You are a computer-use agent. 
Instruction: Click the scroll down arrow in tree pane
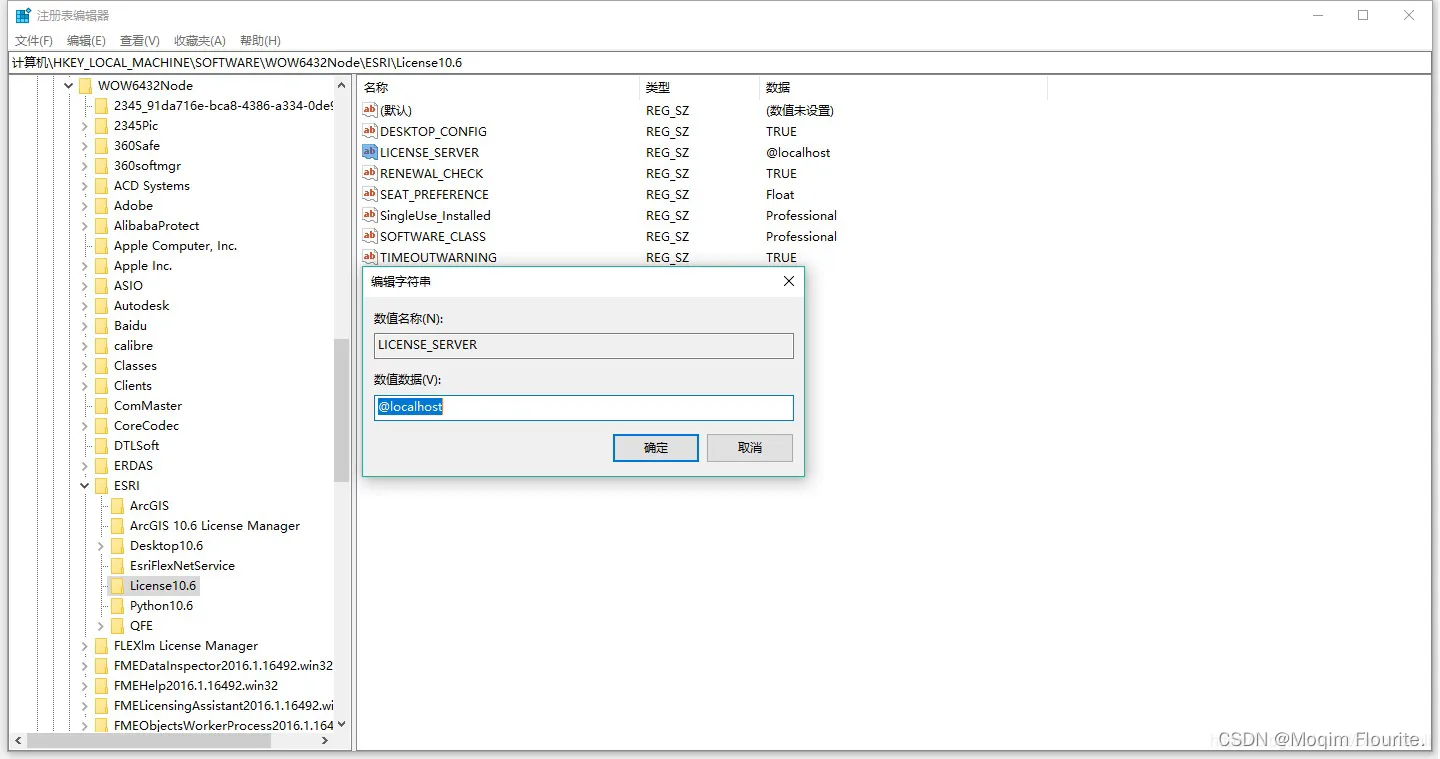coord(341,724)
